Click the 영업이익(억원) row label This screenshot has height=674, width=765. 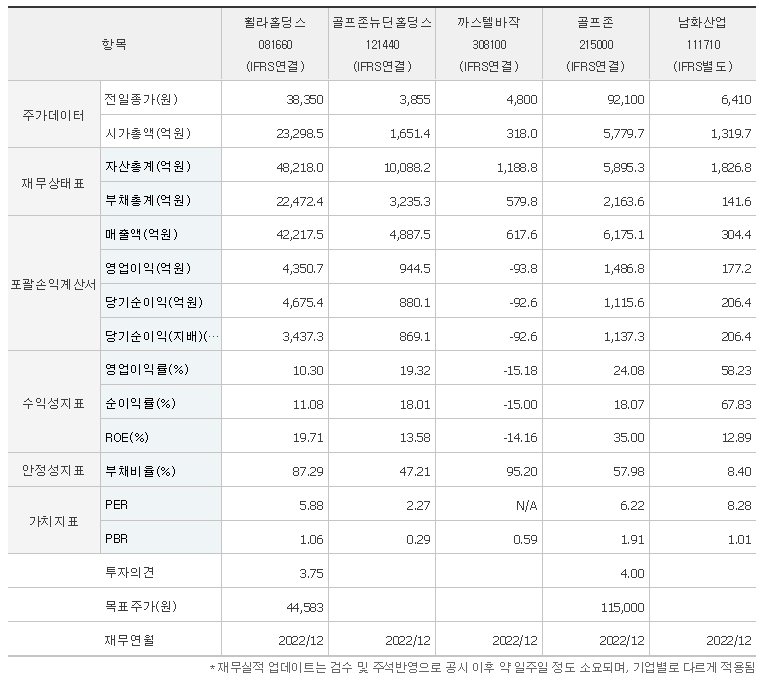pyautogui.click(x=148, y=268)
